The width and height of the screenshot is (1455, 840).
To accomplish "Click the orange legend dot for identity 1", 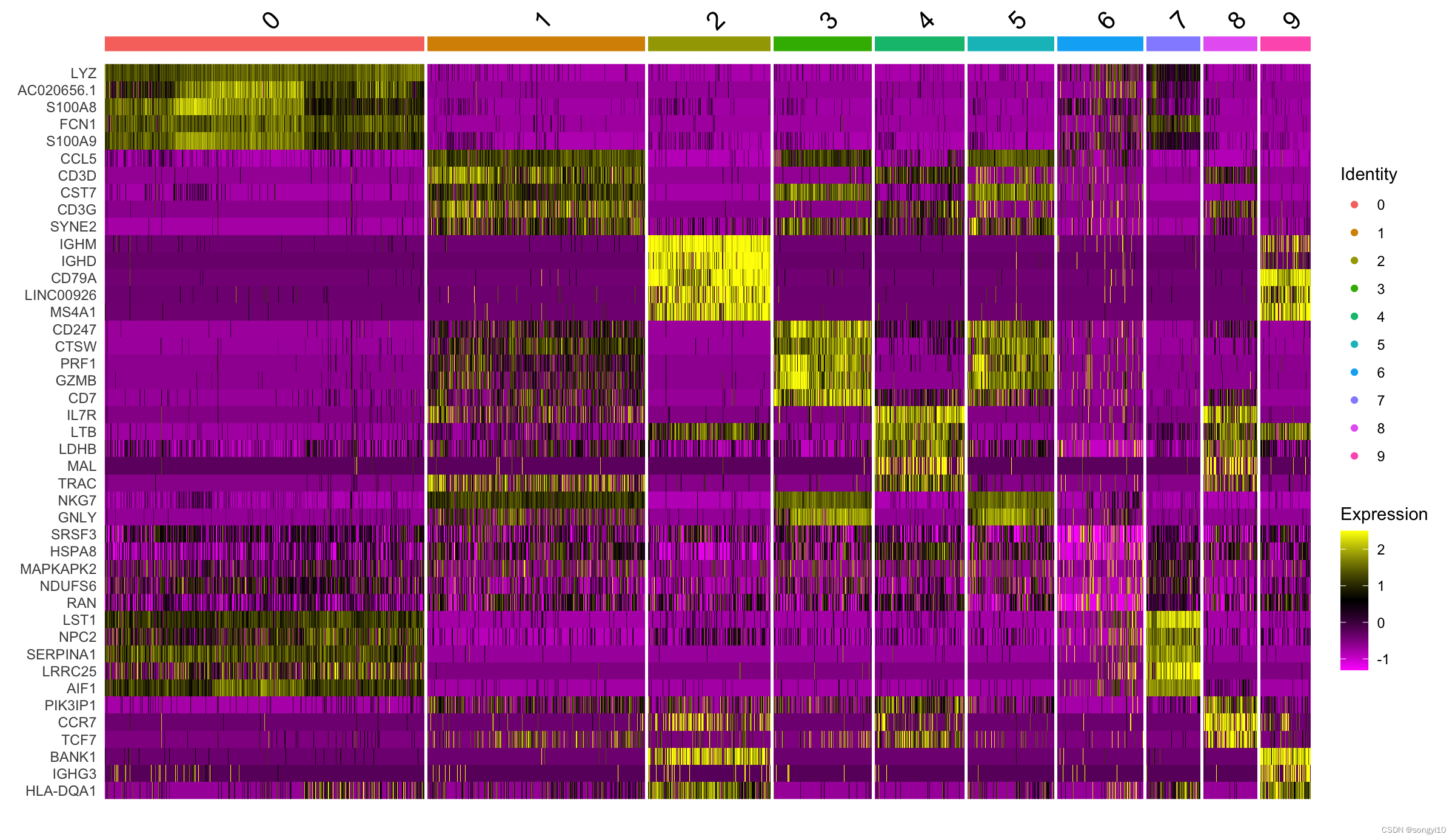I will click(1354, 233).
